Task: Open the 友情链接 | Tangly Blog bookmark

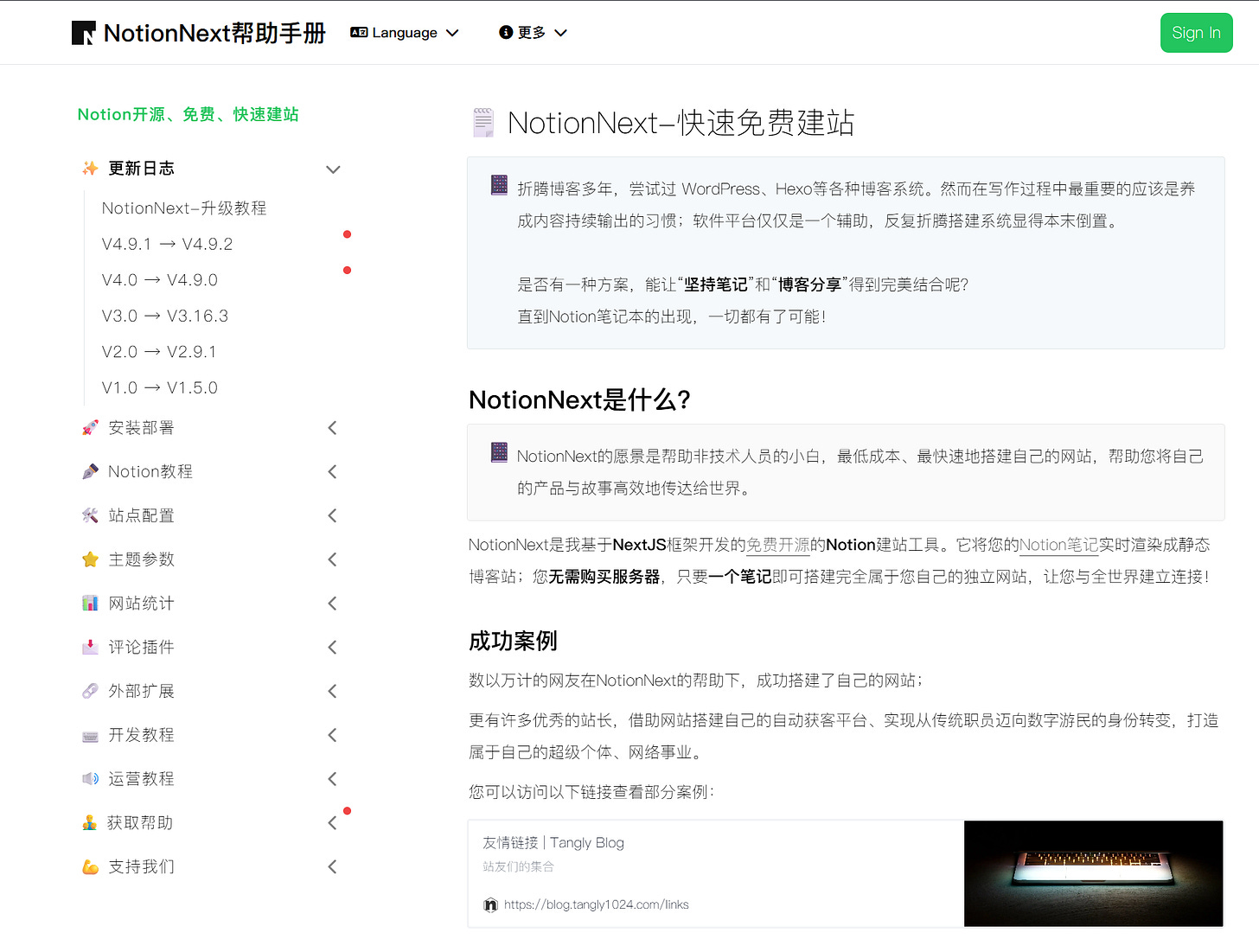Action: 553,842
